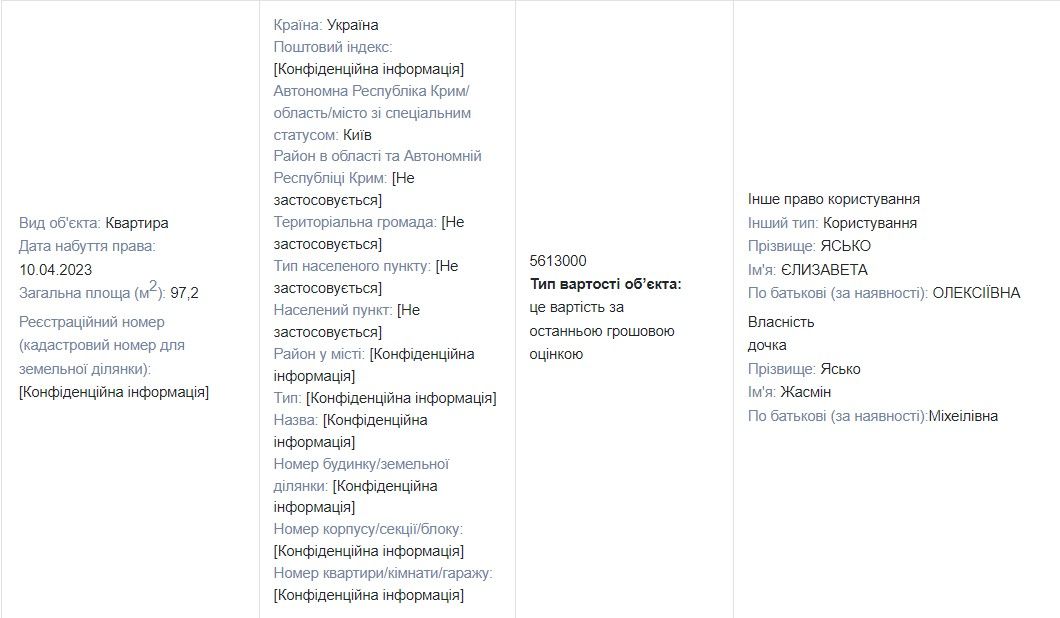This screenshot has height=618, width=1060.
Task: Click the city value "Київ"
Action: pos(357,134)
